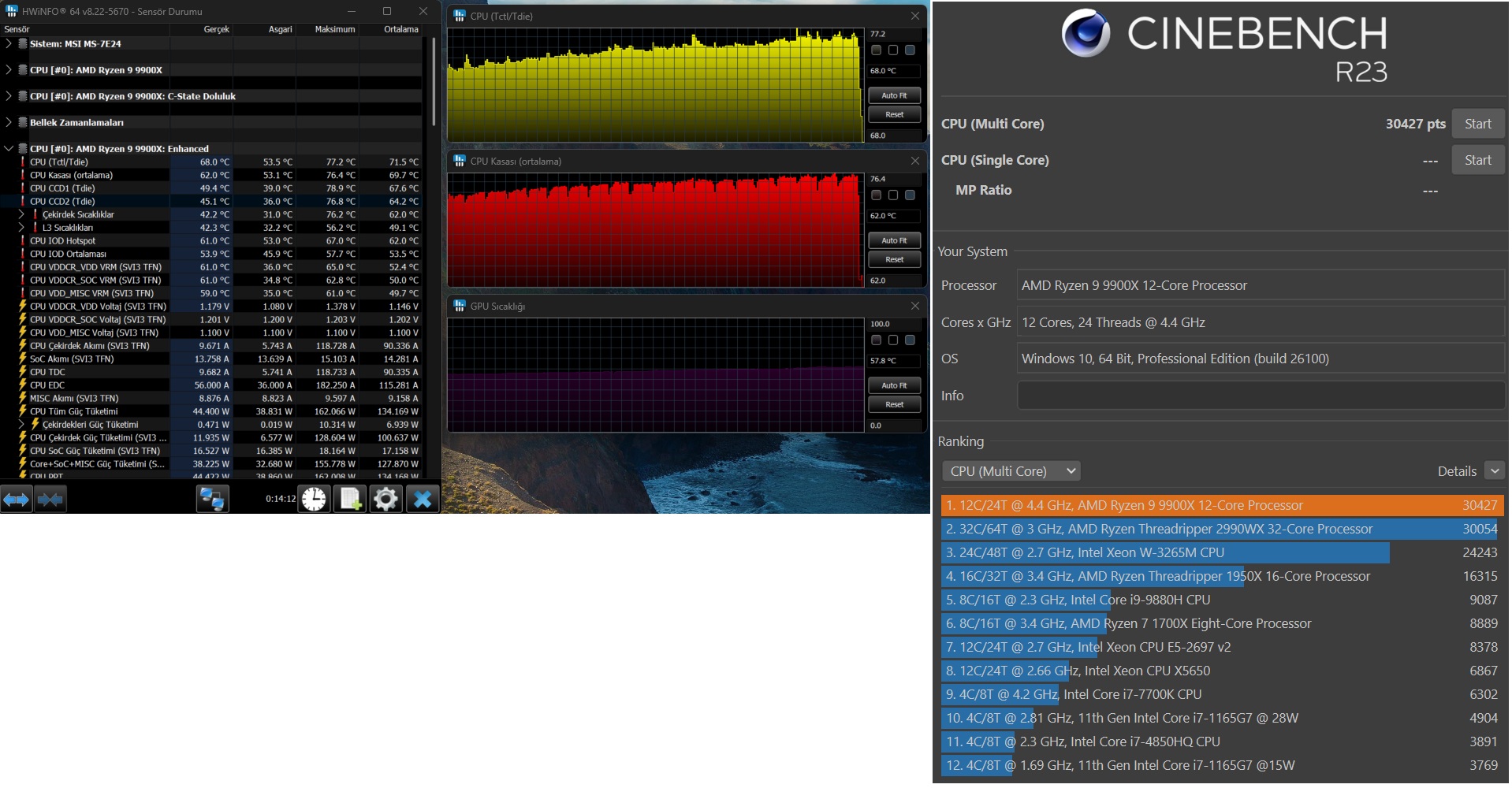Click the blue X icon in HWiNFO toolbar
The image size is (1512, 788).
(x=423, y=499)
